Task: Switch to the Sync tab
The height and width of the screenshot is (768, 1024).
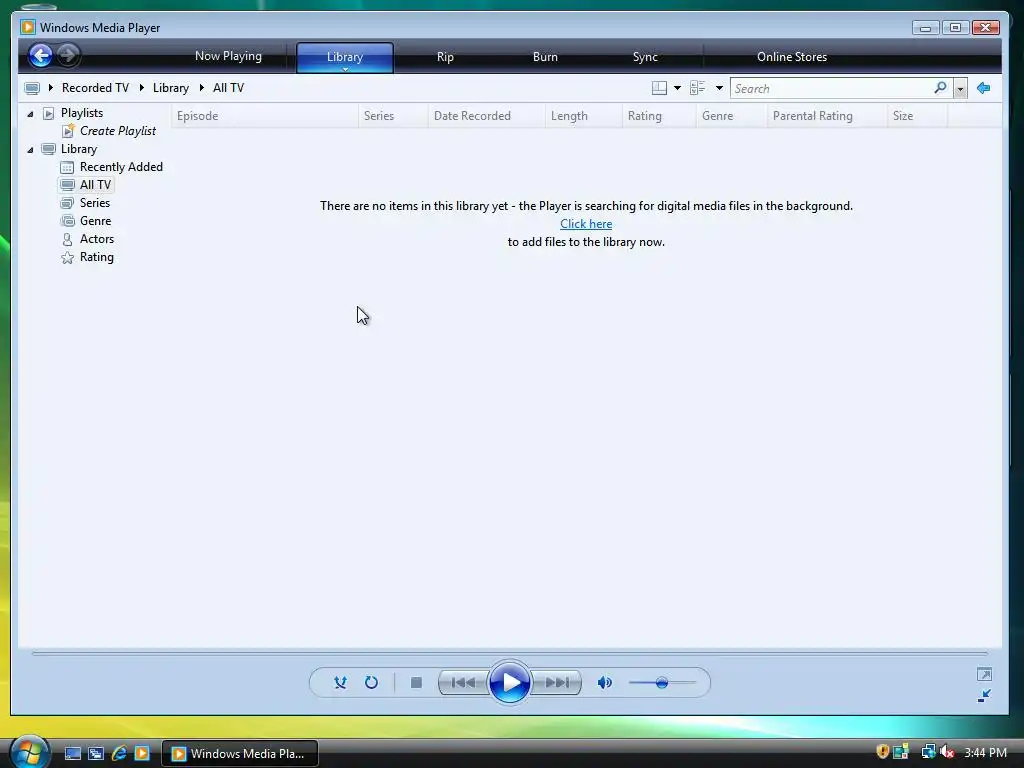Action: tap(645, 57)
